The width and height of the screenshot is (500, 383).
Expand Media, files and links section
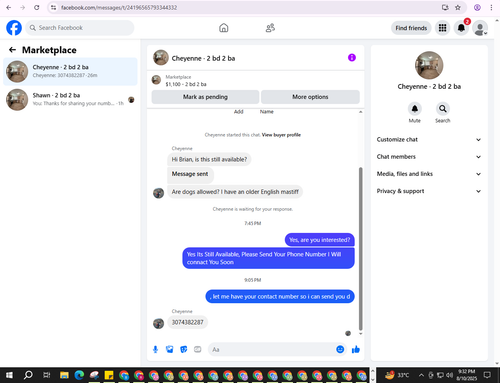point(429,174)
